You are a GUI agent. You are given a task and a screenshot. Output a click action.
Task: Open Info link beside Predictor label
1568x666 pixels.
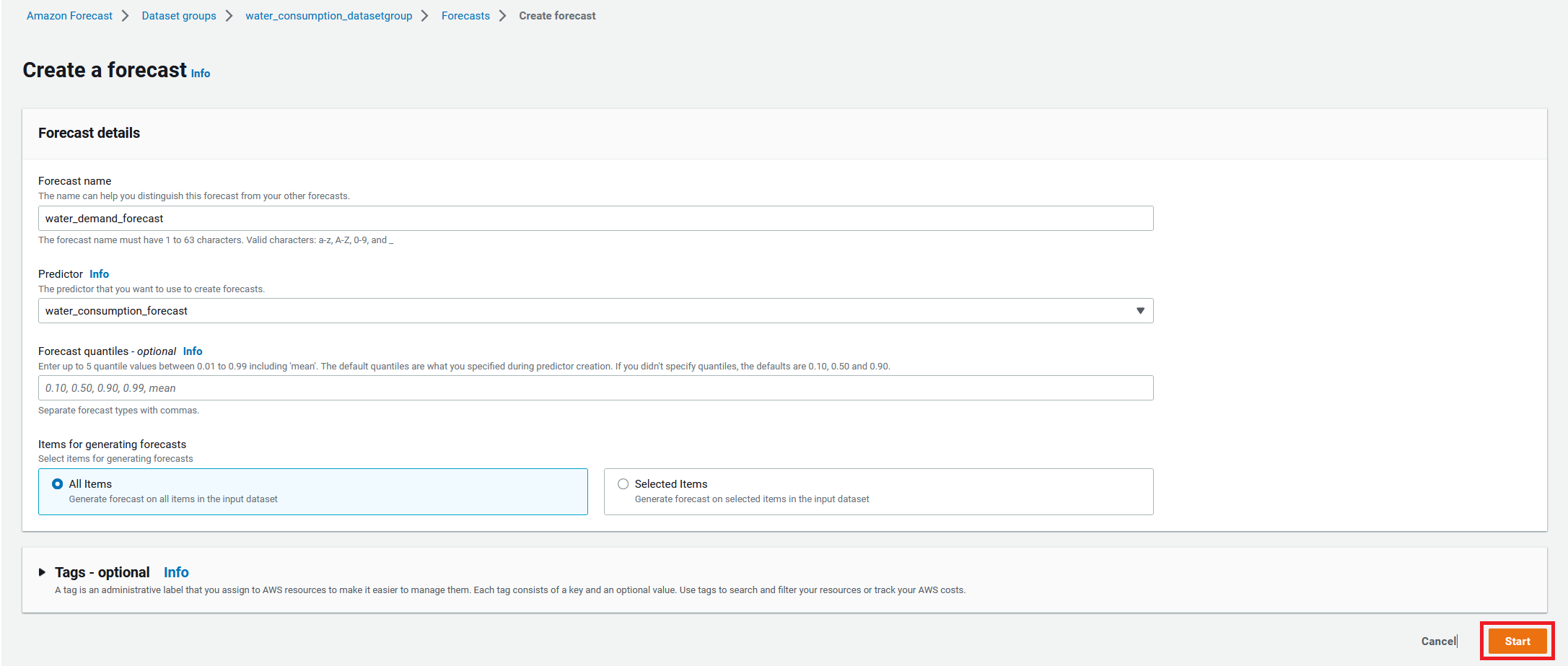point(100,274)
